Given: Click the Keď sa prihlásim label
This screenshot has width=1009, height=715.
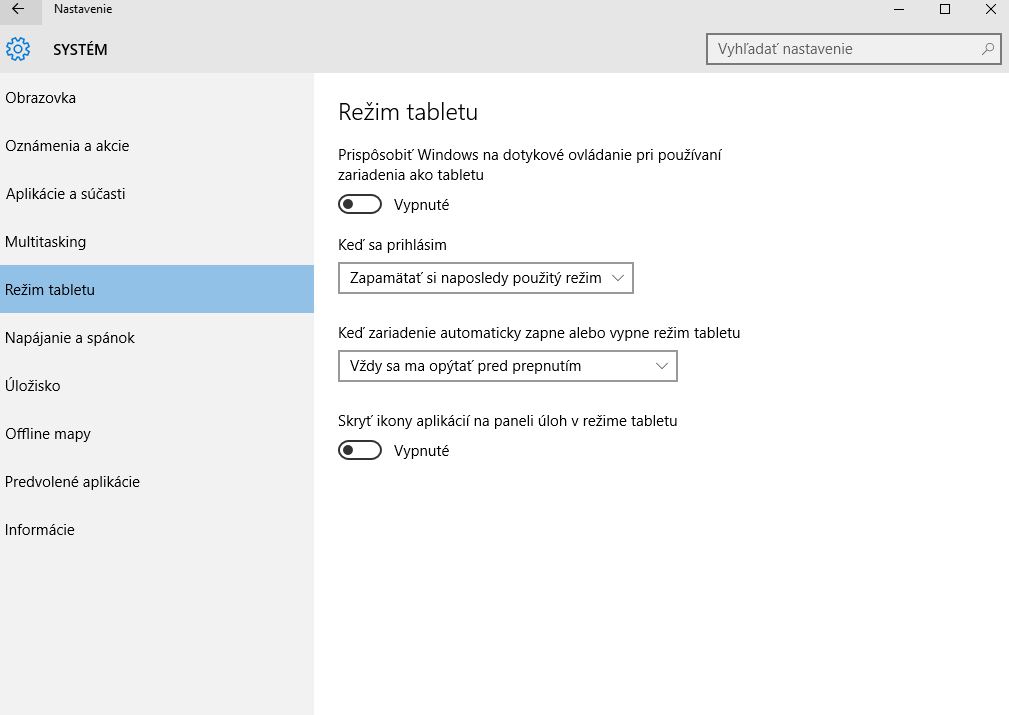Looking at the screenshot, I should [393, 245].
